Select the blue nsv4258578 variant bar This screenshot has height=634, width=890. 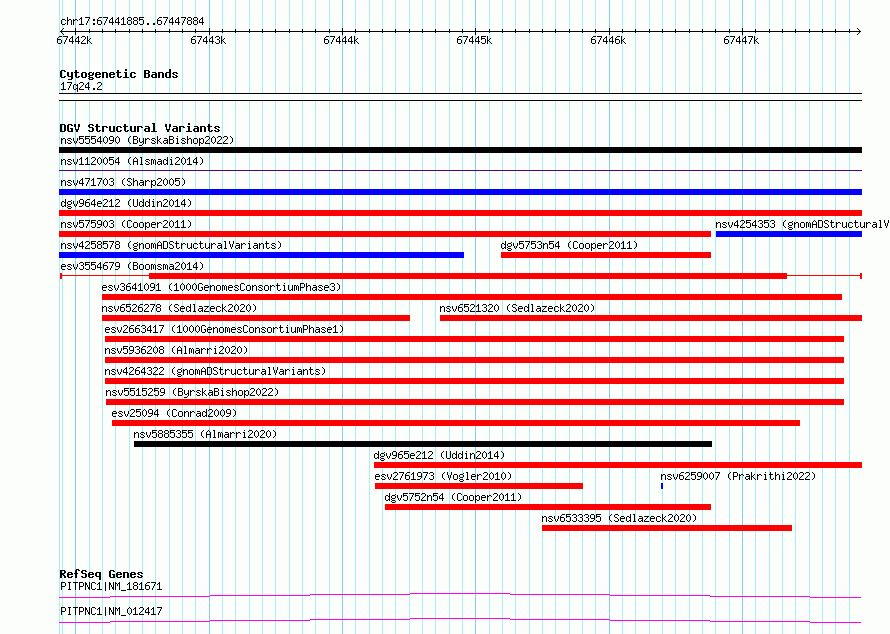pos(262,255)
